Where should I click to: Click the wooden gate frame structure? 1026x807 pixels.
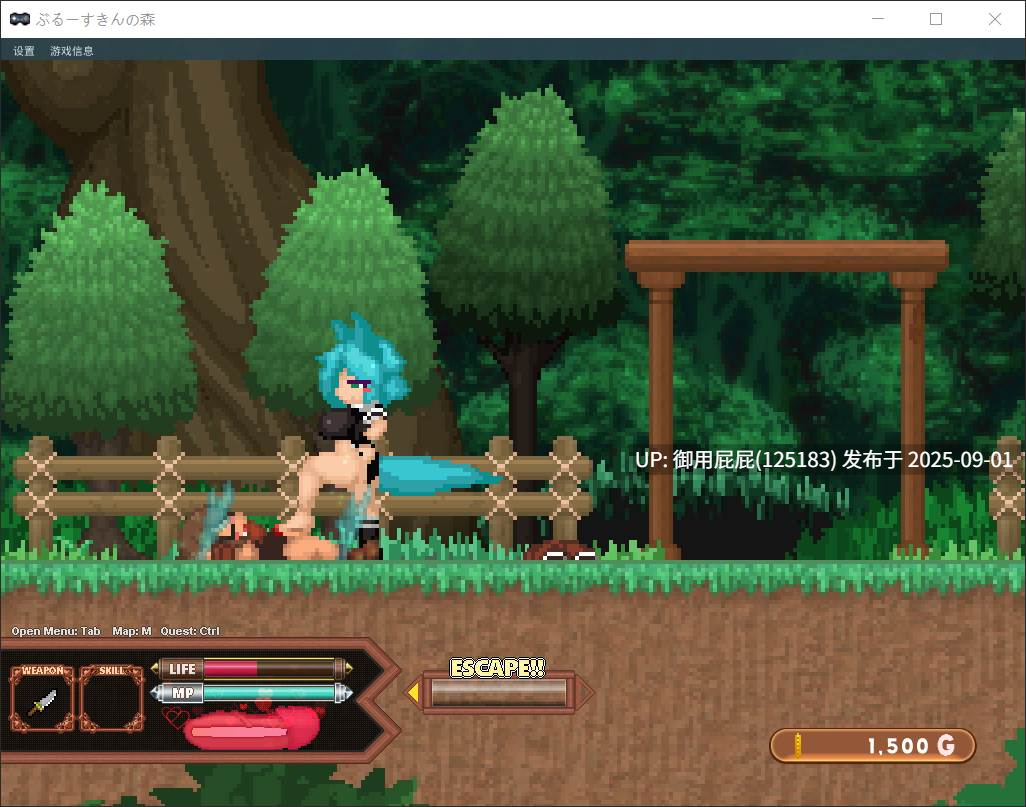click(x=787, y=398)
